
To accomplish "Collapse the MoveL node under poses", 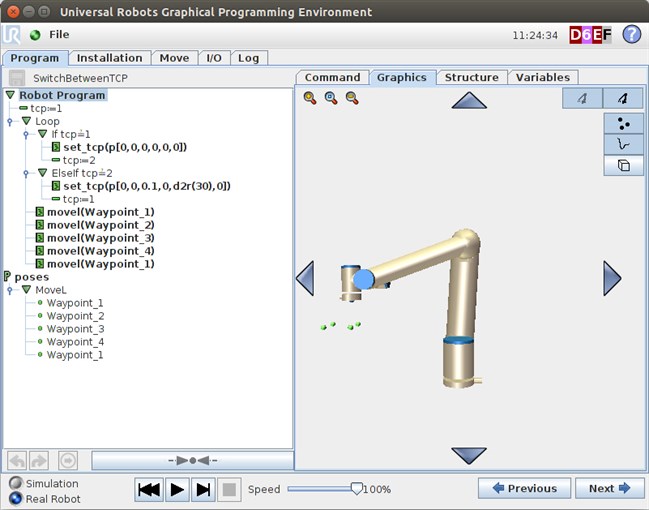I will (x=27, y=290).
